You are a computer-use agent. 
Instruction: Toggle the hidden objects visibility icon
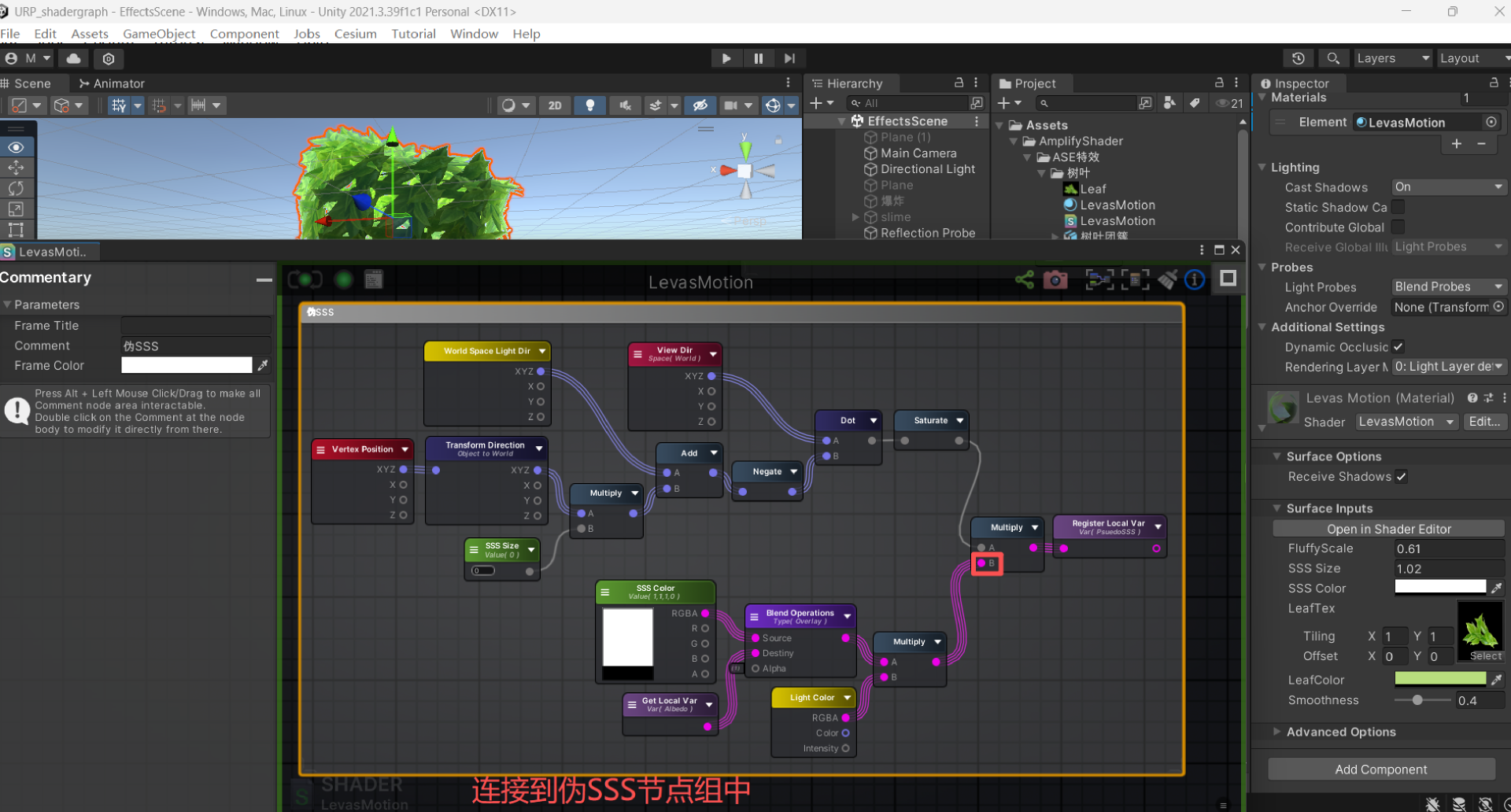[700, 105]
